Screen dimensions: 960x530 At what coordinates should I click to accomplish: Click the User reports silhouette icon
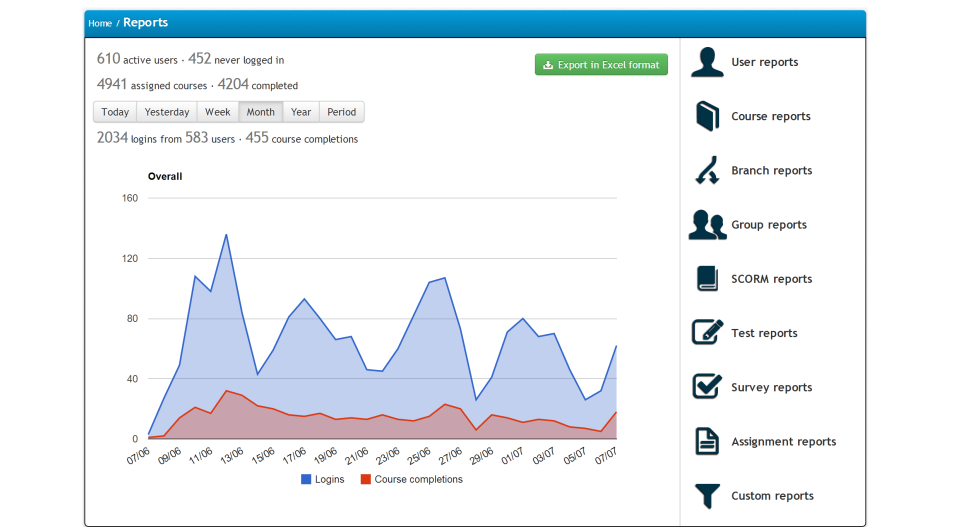coord(707,62)
